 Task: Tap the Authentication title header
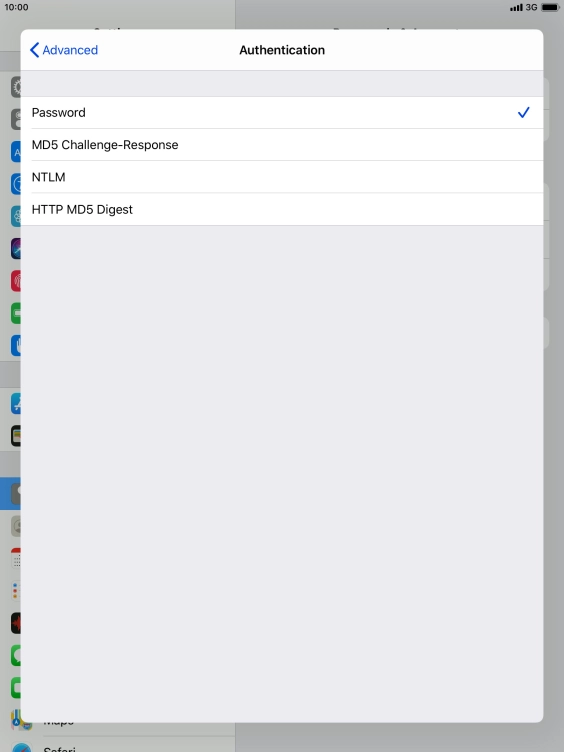point(282,50)
